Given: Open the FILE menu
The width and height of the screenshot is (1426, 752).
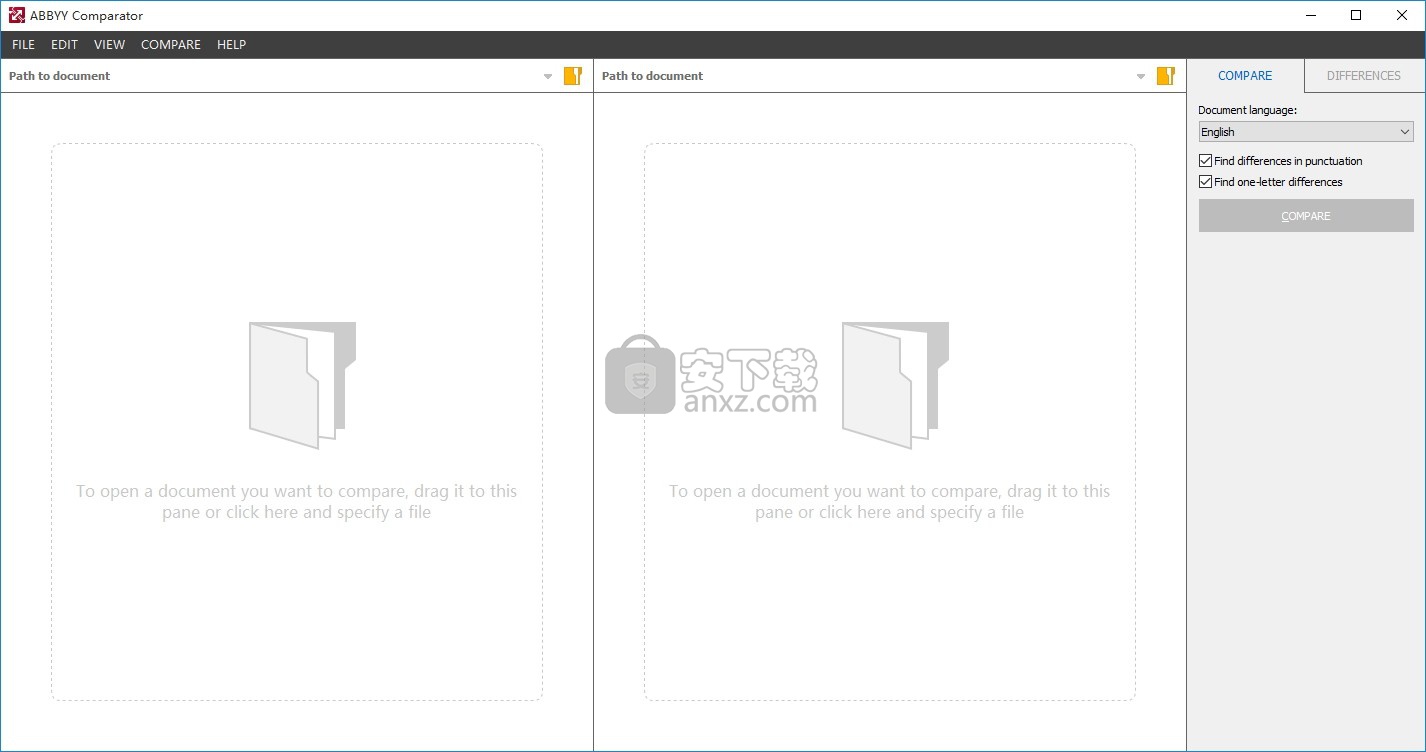Looking at the screenshot, I should pyautogui.click(x=23, y=45).
